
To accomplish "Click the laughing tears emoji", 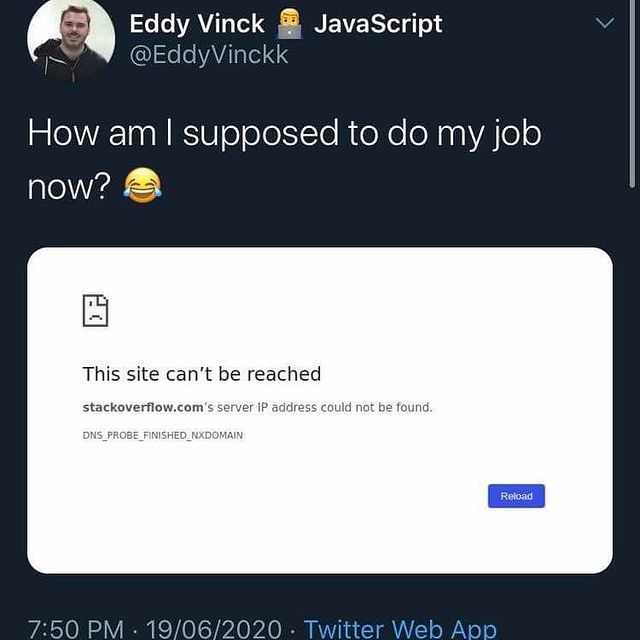I will pos(142,186).
